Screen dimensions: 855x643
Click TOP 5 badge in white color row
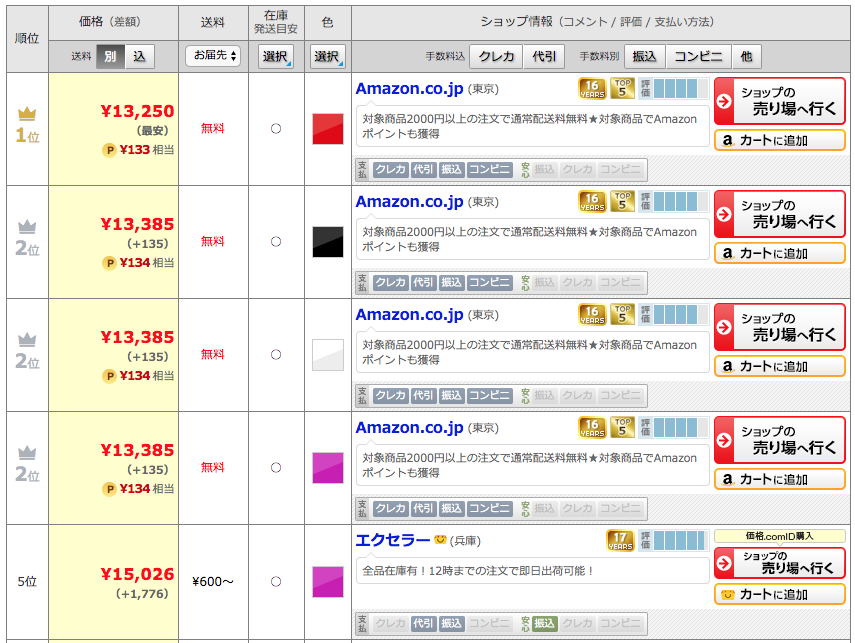point(622,314)
